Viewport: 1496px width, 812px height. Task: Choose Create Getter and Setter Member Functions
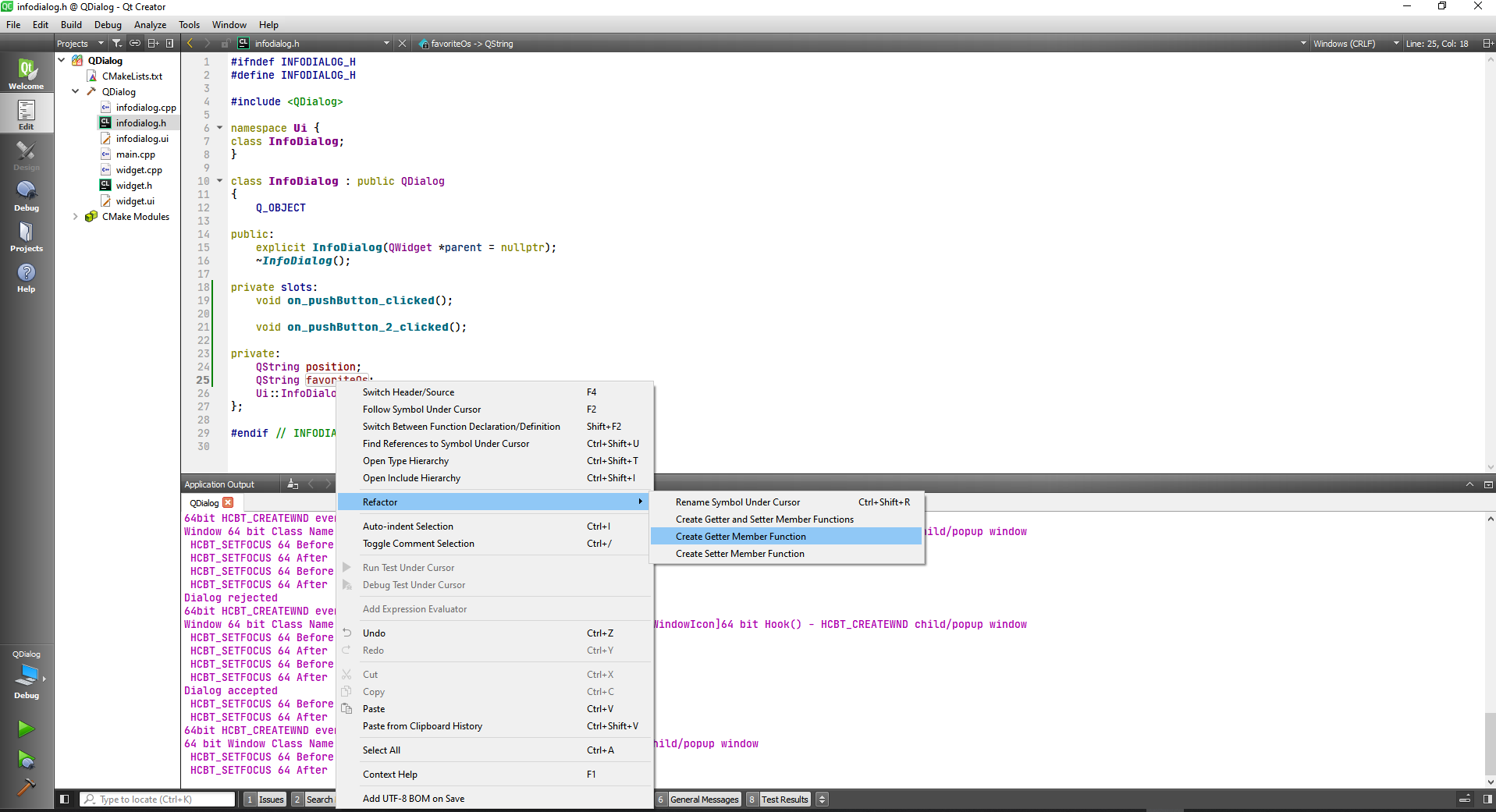click(x=786, y=519)
